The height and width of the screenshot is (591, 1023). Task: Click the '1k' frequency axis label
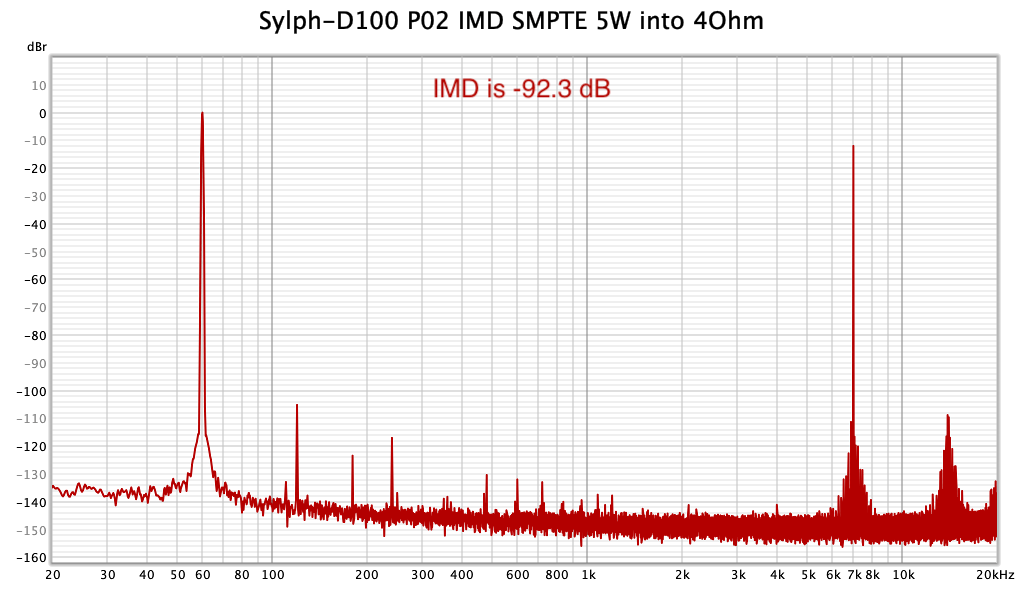(x=588, y=575)
